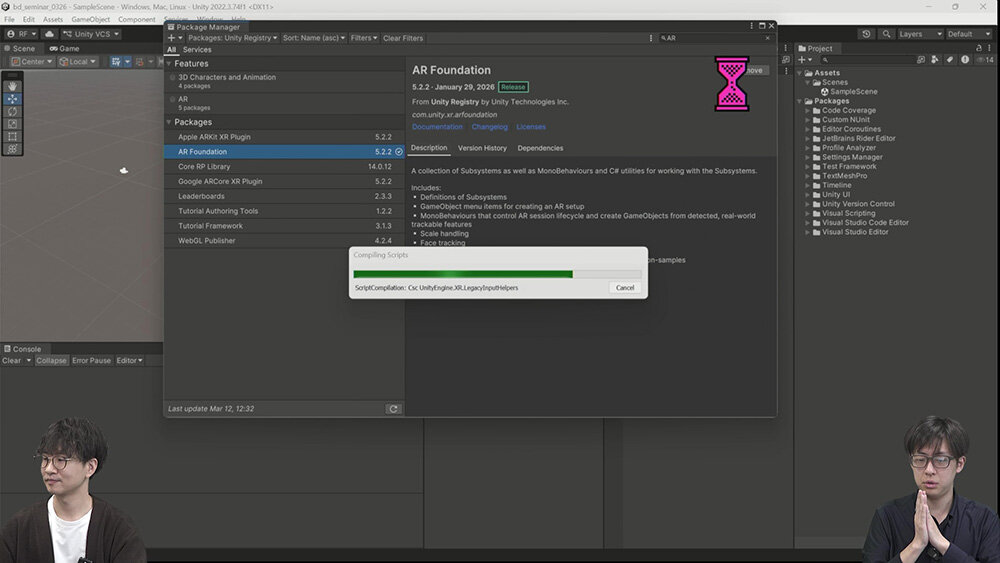Toggle Collapse in the Console

point(51,361)
